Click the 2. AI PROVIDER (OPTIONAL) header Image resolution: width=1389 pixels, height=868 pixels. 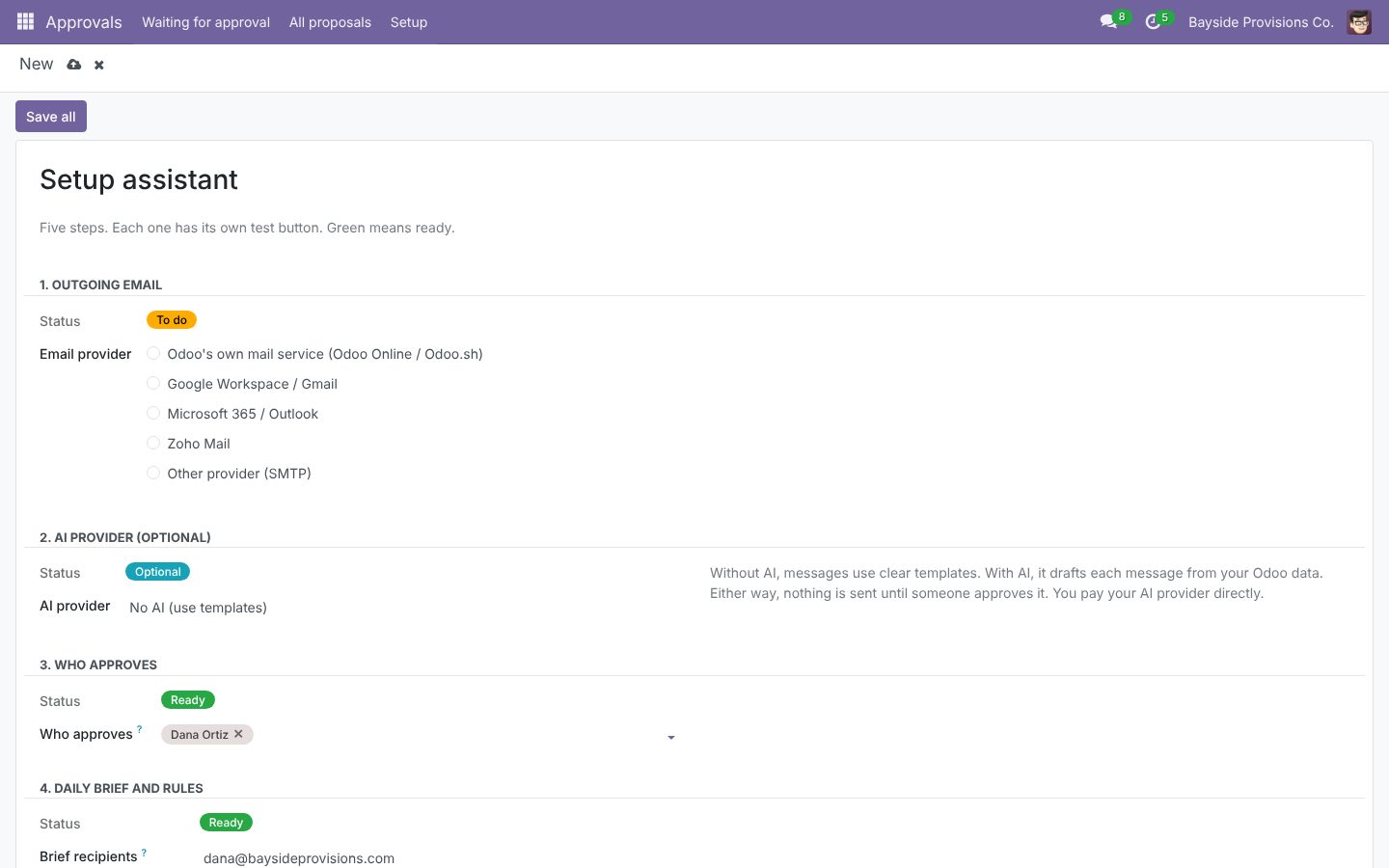tap(125, 537)
